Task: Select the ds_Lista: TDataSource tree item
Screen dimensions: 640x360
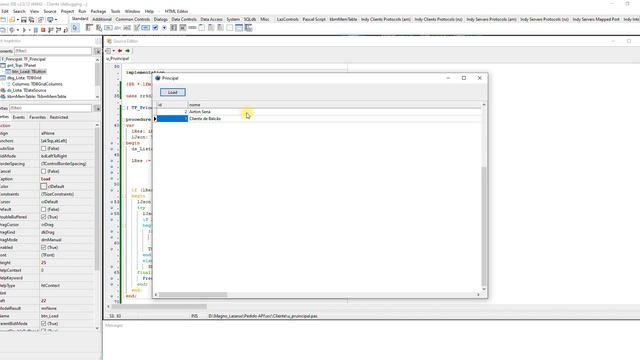Action: click(x=27, y=90)
